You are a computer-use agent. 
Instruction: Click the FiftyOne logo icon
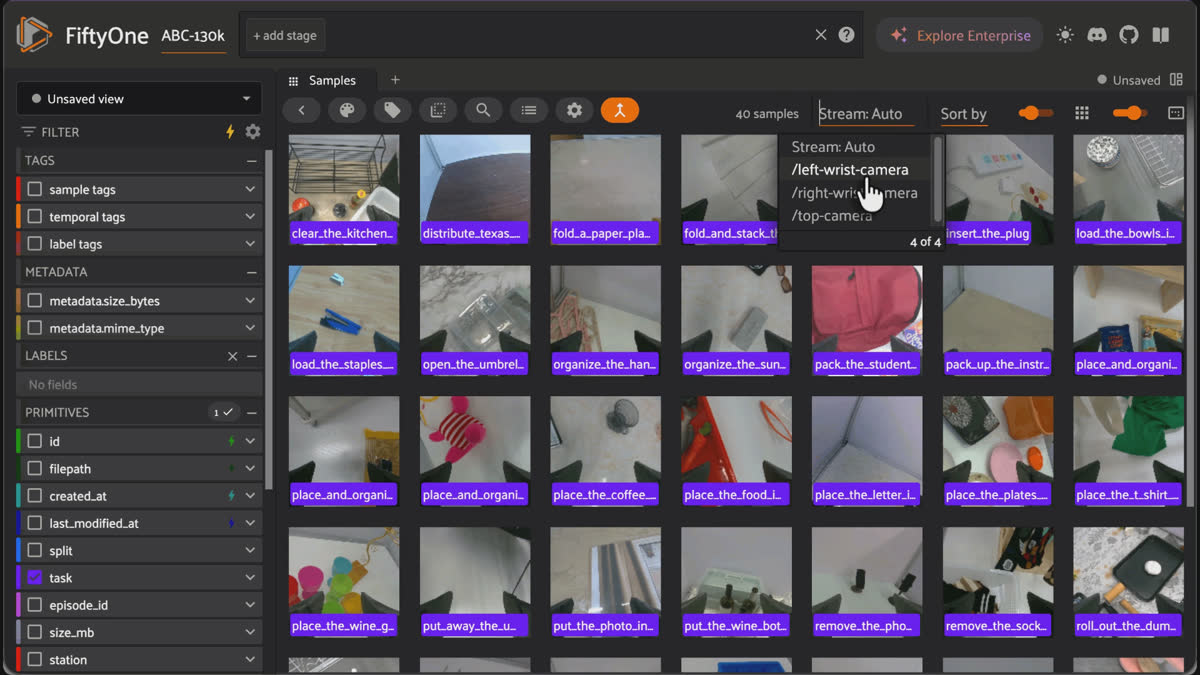[33, 35]
